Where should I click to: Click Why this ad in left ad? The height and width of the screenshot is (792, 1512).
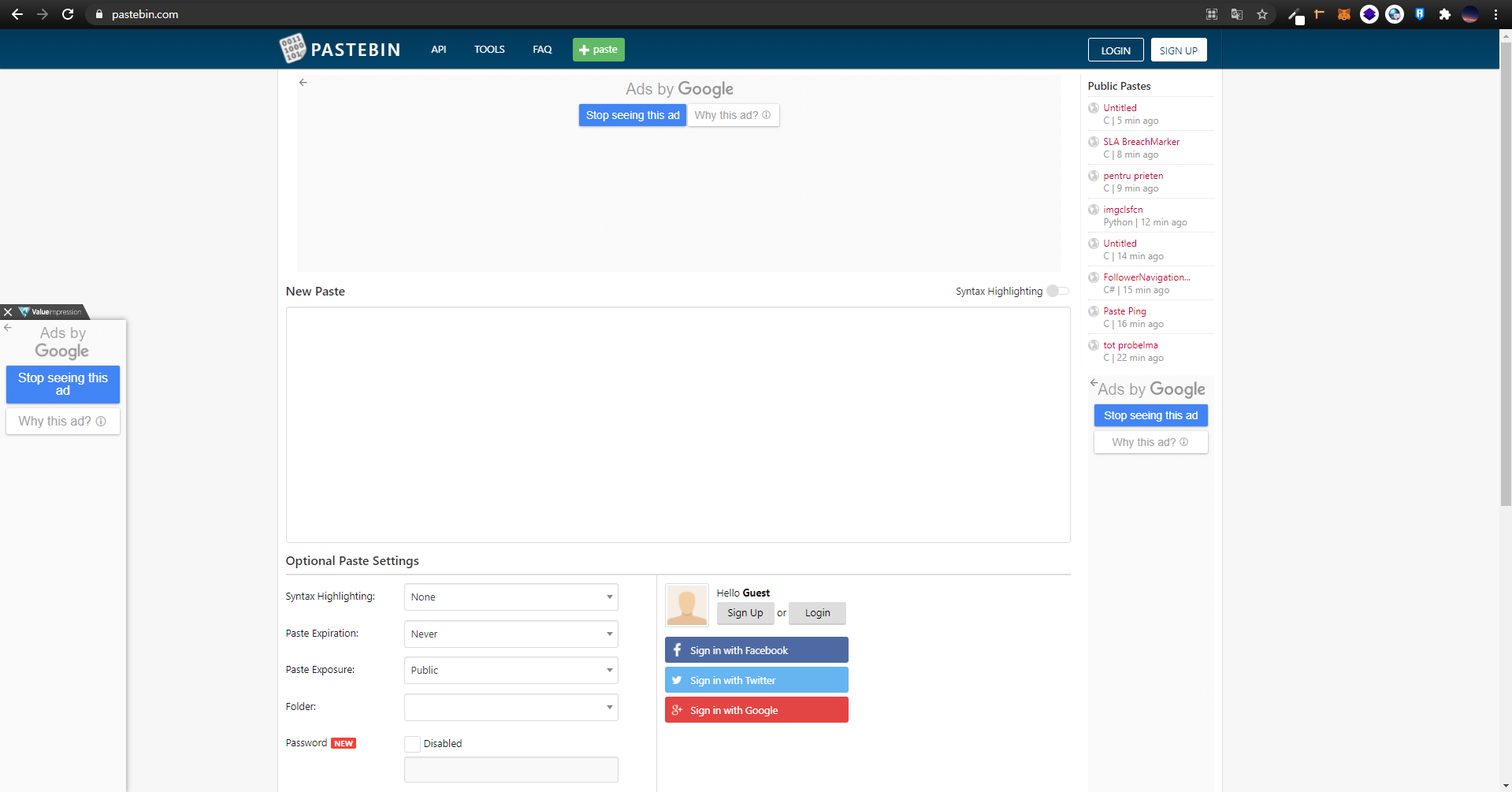click(x=63, y=421)
